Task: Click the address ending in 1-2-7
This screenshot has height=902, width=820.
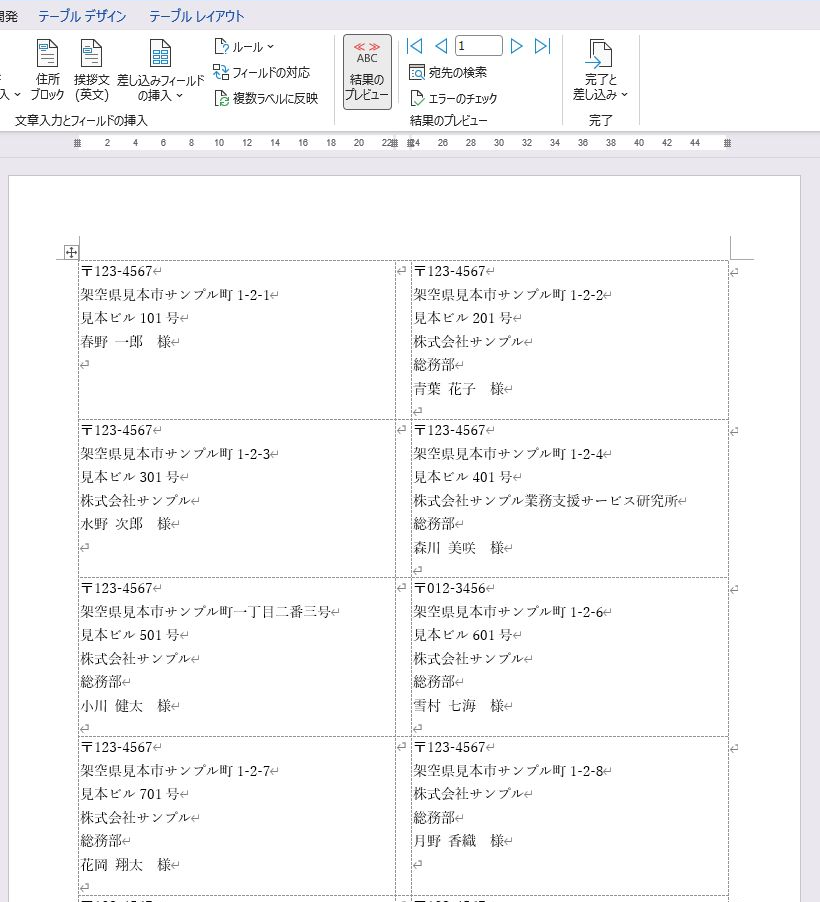Action: 176,771
